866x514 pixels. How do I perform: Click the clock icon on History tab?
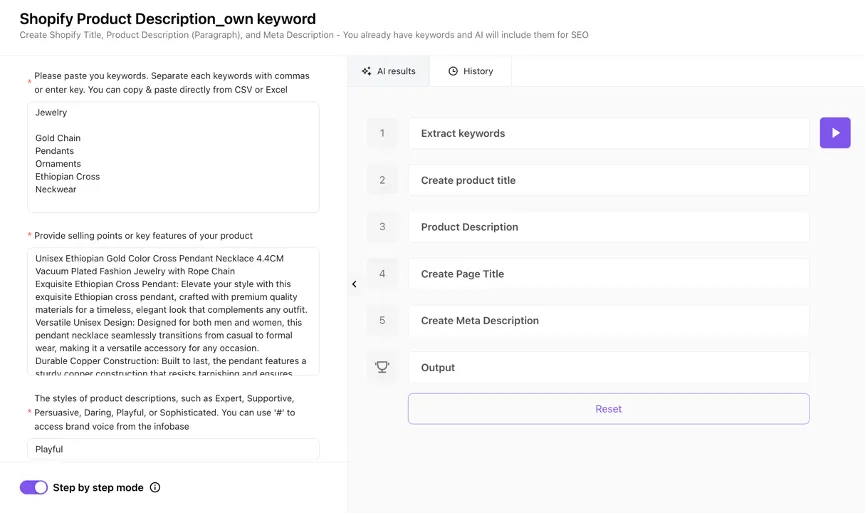453,71
